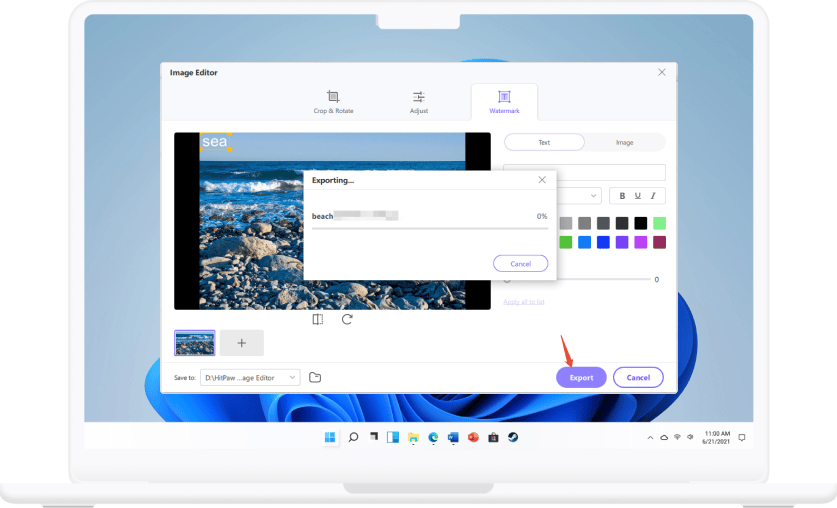Select the Watermark tab

[x=504, y=102]
